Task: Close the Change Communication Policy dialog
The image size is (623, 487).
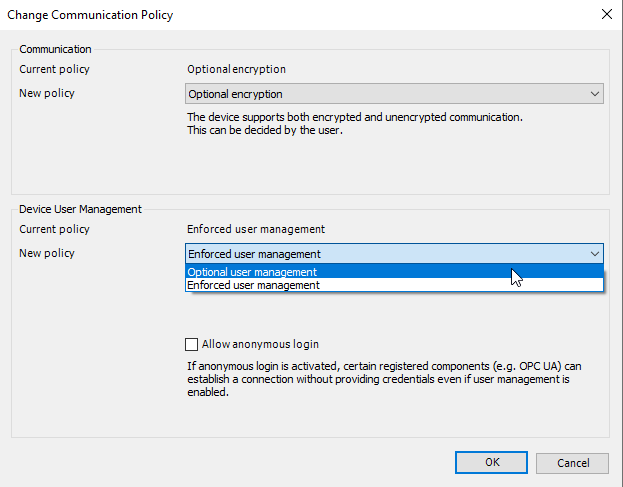Action: (606, 14)
